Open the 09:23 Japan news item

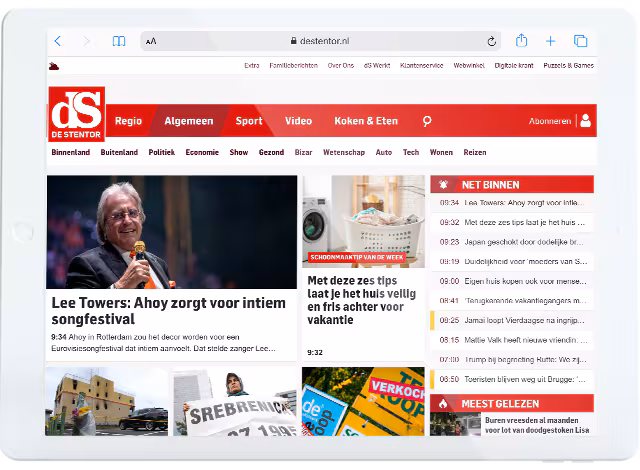pos(511,241)
